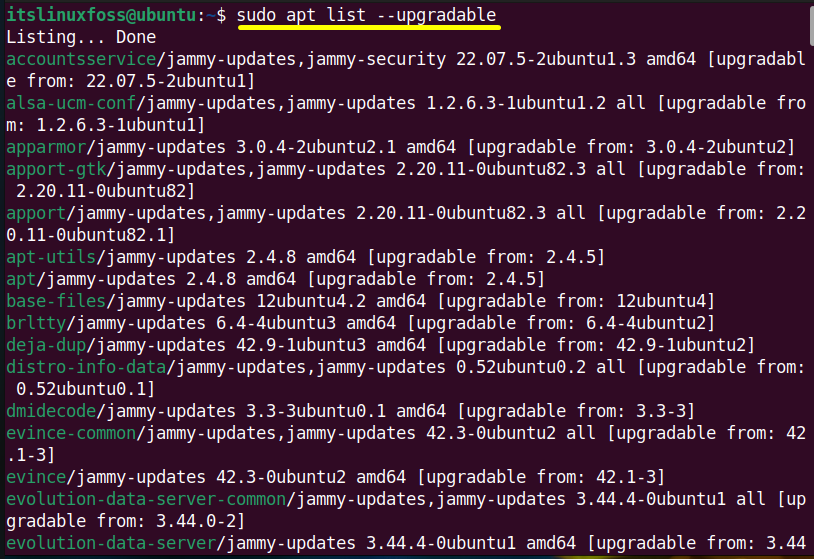This screenshot has width=814, height=559.
Task: Click the brltty package name
Action: [x=36, y=323]
